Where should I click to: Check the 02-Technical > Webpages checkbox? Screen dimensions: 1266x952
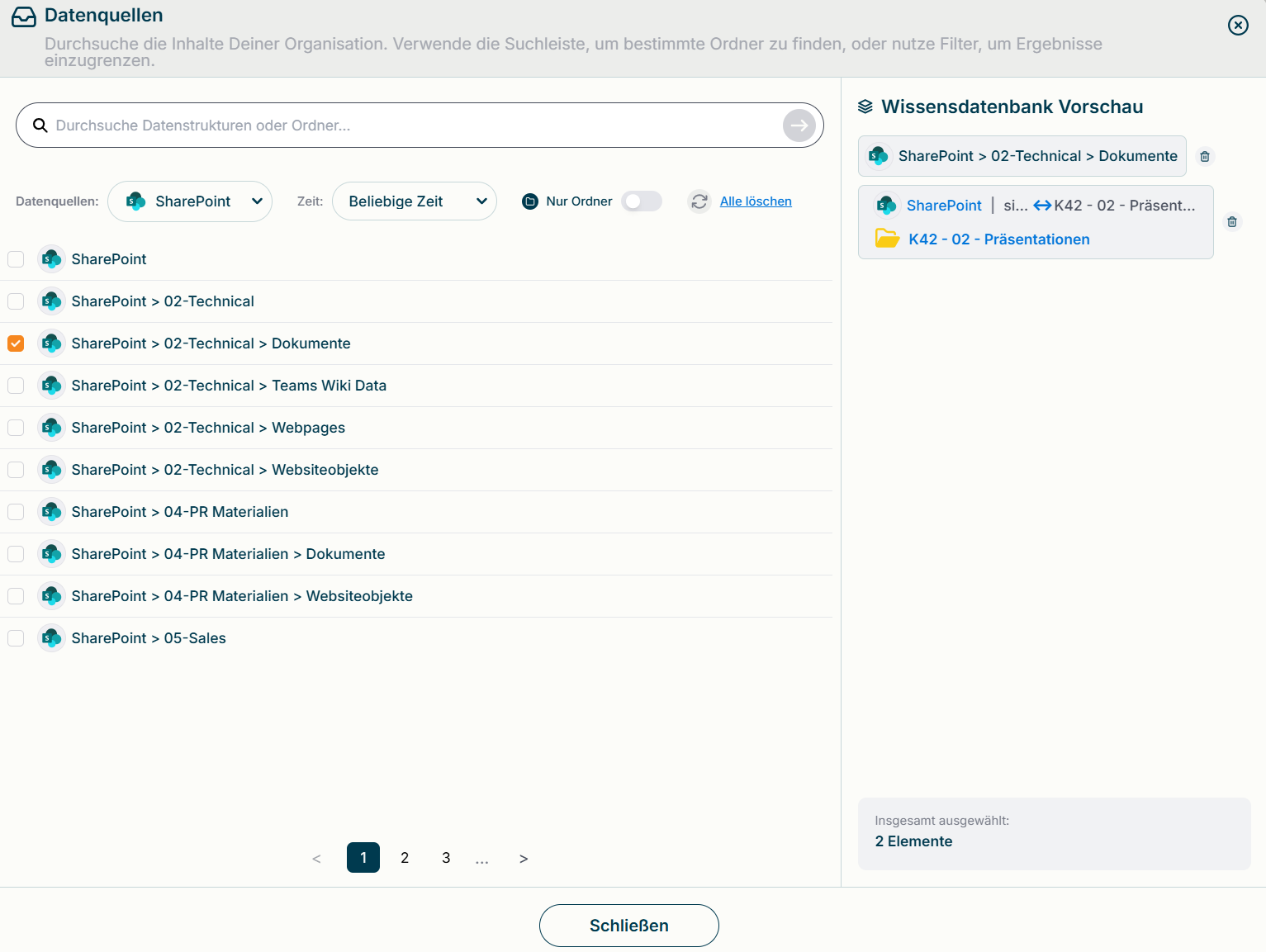[16, 428]
